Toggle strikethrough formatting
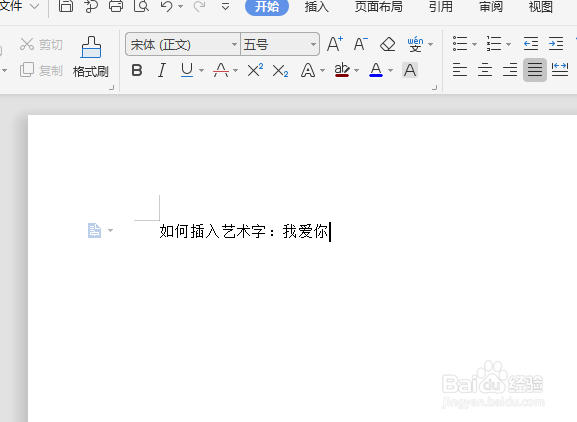The height and width of the screenshot is (422, 577). pos(221,70)
